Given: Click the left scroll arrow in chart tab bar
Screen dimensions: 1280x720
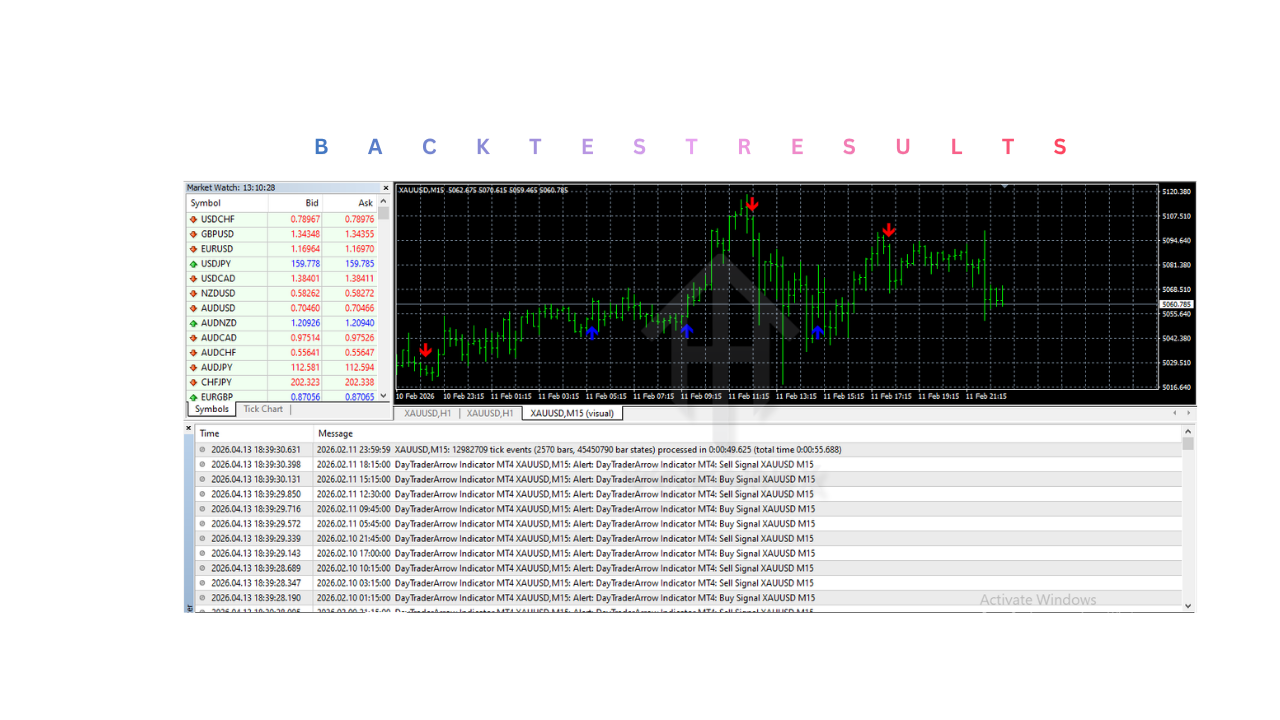Looking at the screenshot, I should (1174, 412).
